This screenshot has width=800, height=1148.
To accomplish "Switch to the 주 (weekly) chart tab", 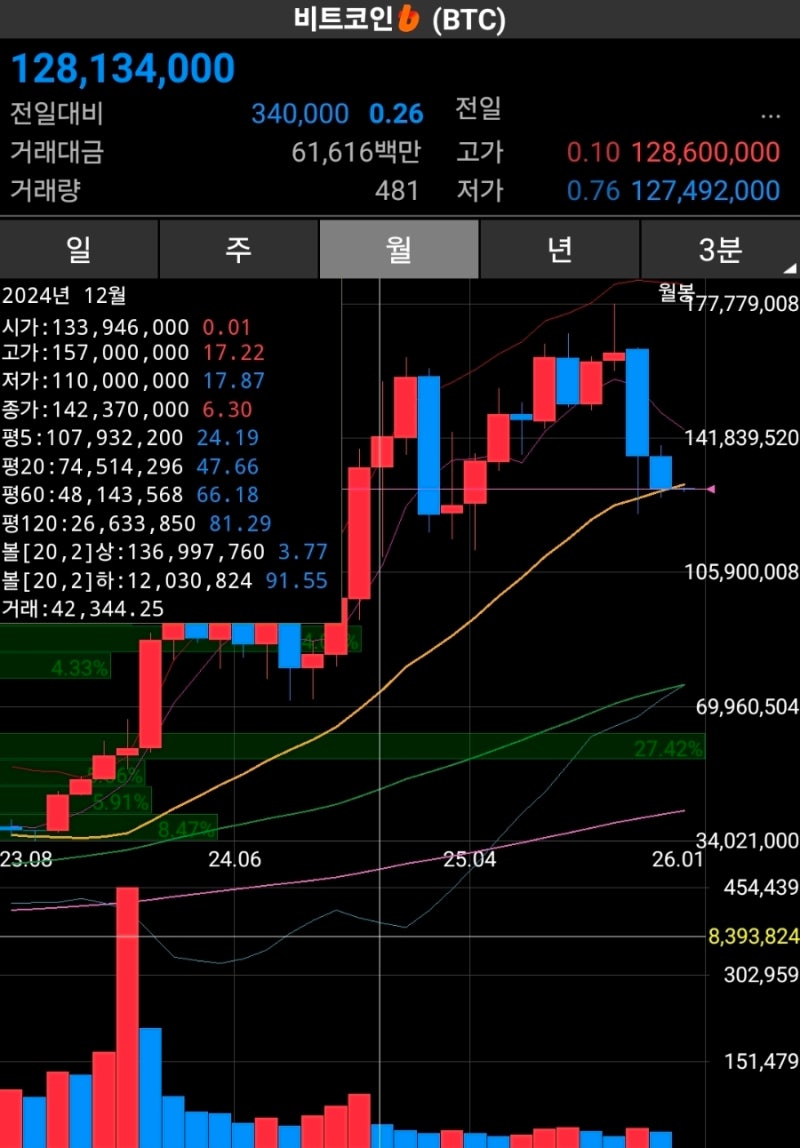I will pos(239,250).
